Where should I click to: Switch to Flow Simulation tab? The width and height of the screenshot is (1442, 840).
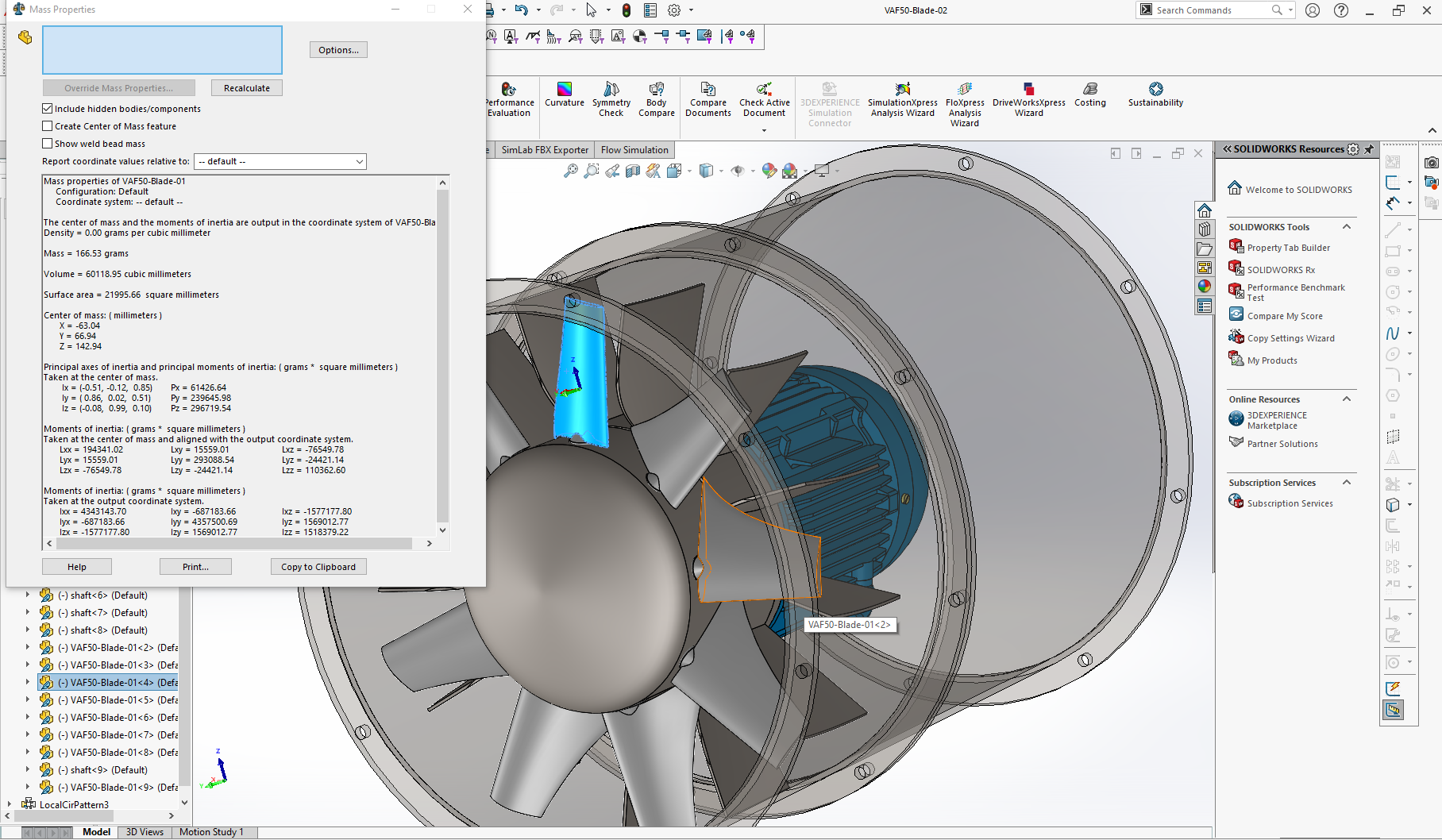coord(634,150)
